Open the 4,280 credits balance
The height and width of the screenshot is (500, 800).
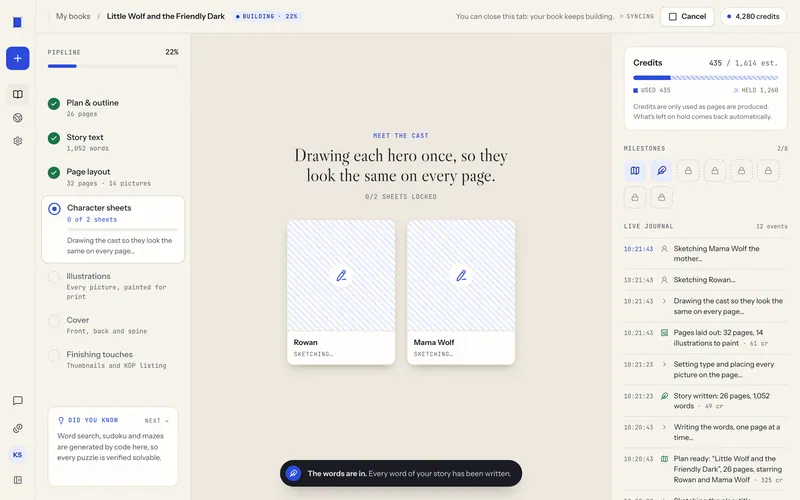coord(753,16)
